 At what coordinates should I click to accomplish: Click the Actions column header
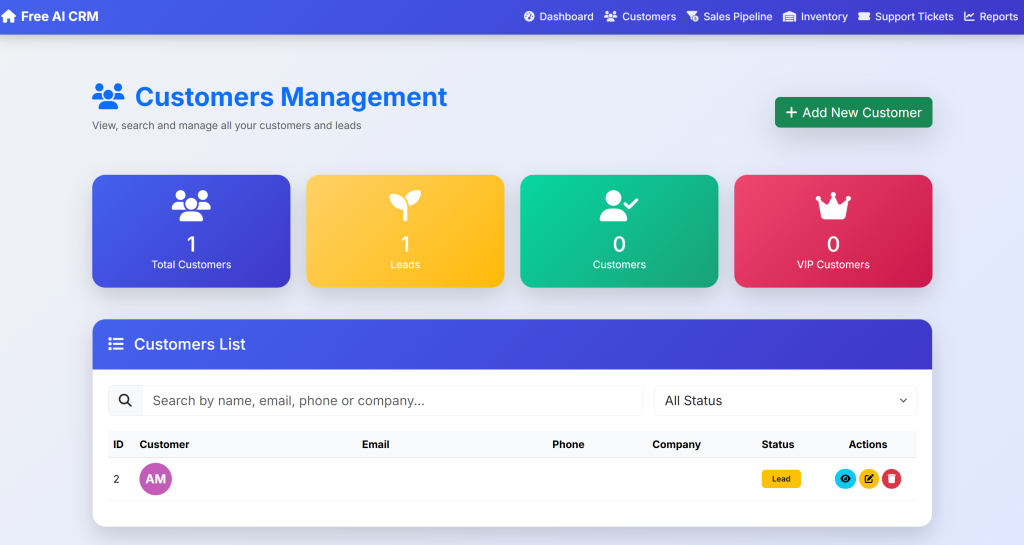coord(868,444)
